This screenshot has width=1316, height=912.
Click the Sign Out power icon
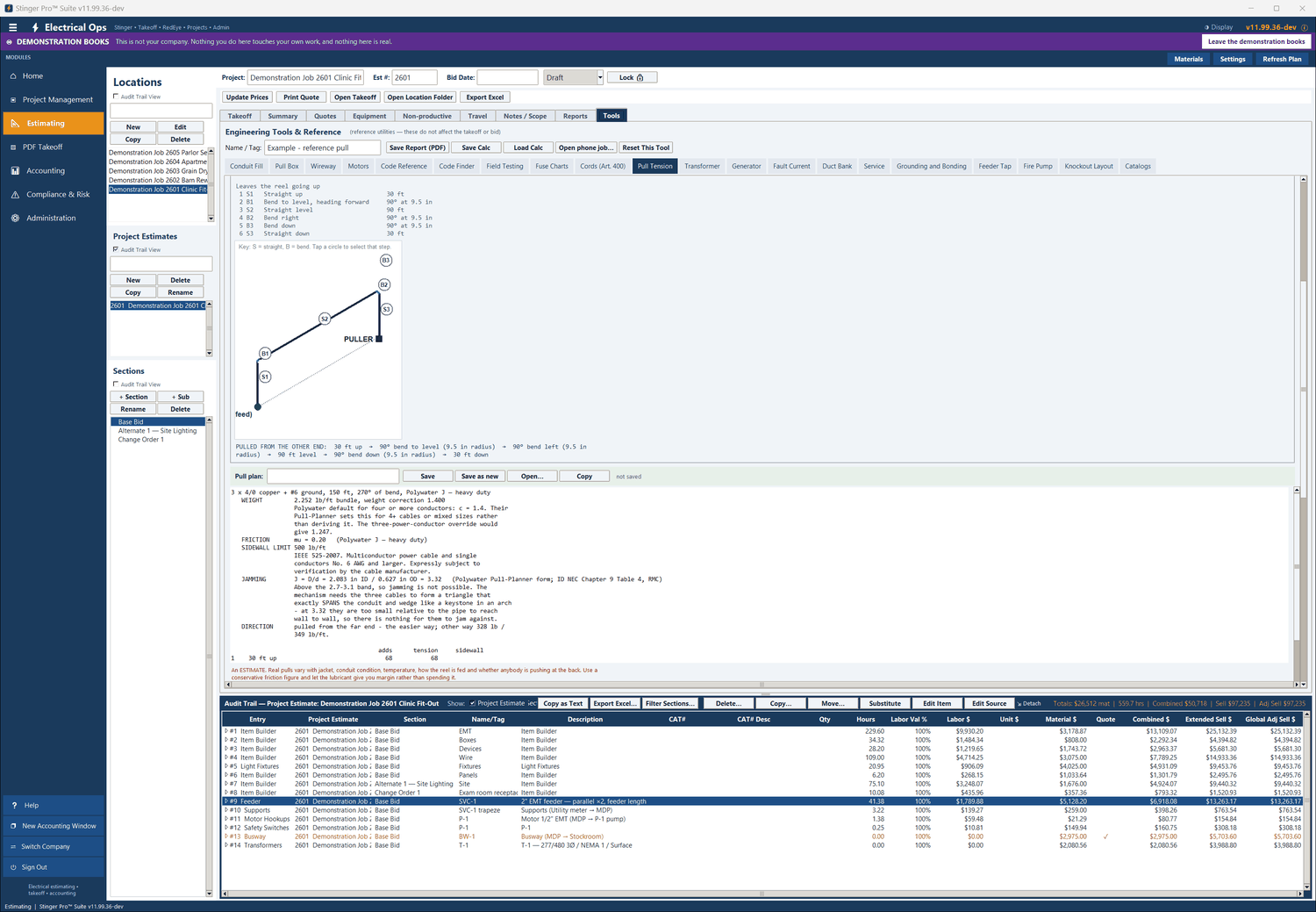click(x=13, y=867)
